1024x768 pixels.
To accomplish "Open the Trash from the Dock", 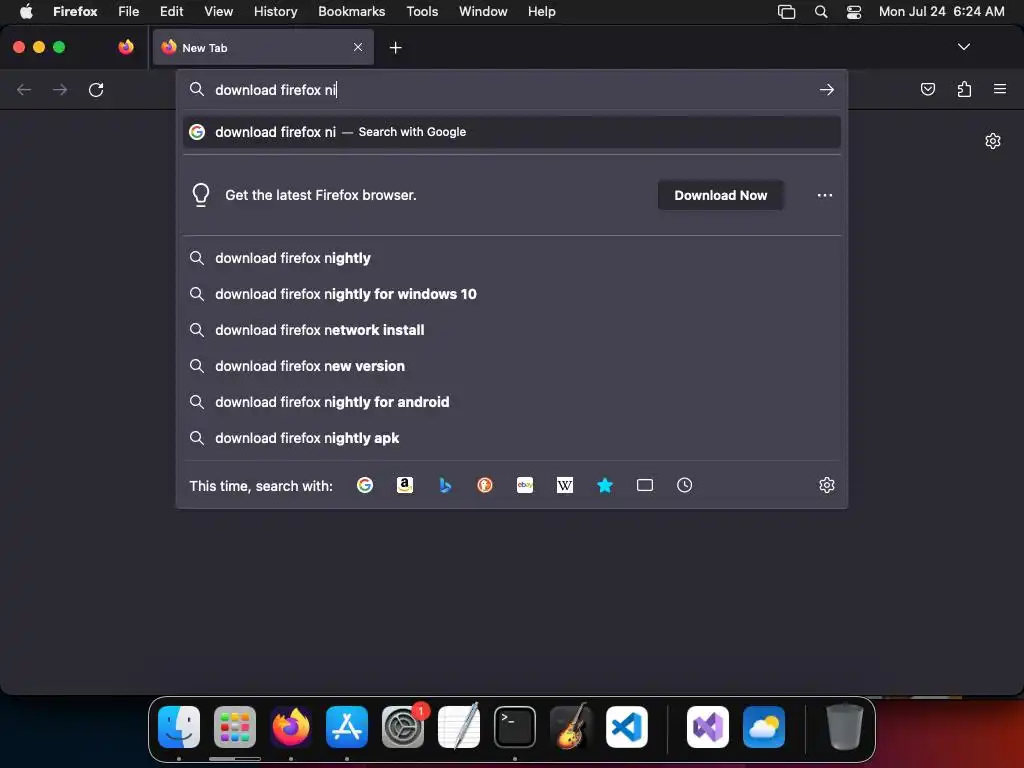I will (844, 726).
